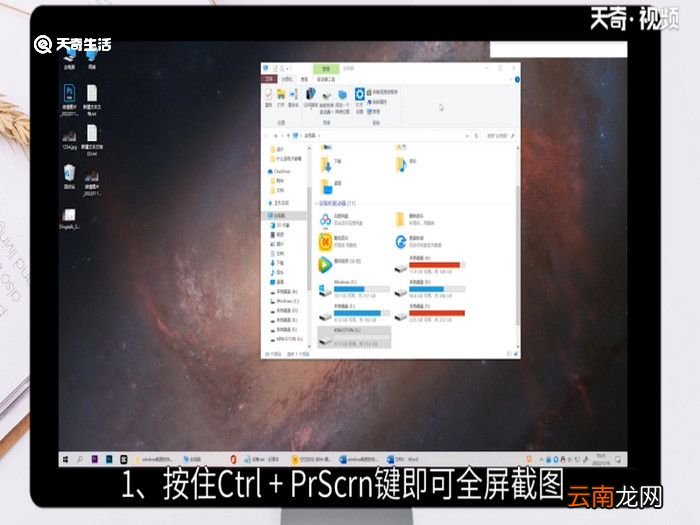Switch to large icons view in status bar
This screenshot has width=700, height=525.
click(516, 354)
